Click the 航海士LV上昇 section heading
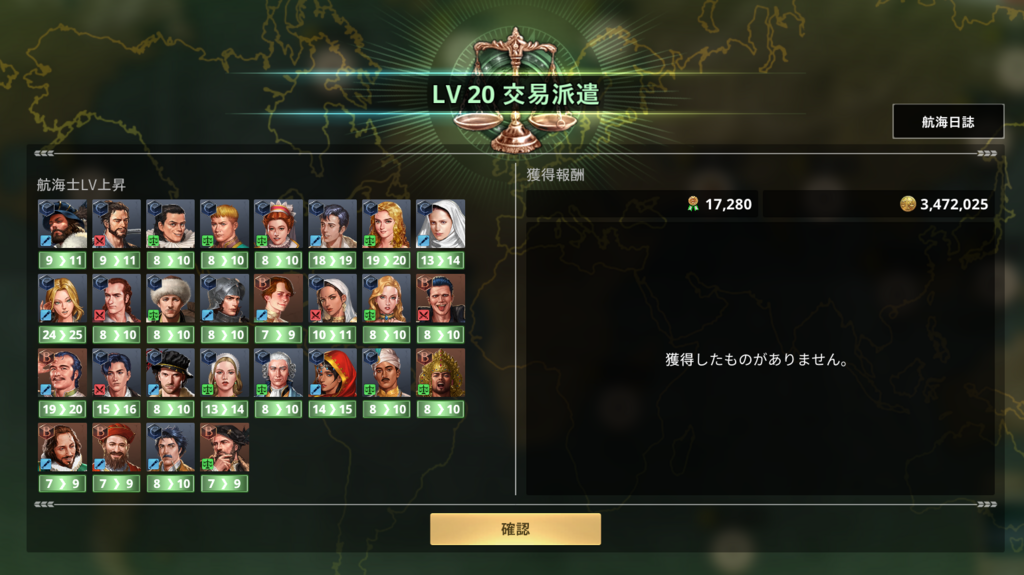 [x=81, y=185]
